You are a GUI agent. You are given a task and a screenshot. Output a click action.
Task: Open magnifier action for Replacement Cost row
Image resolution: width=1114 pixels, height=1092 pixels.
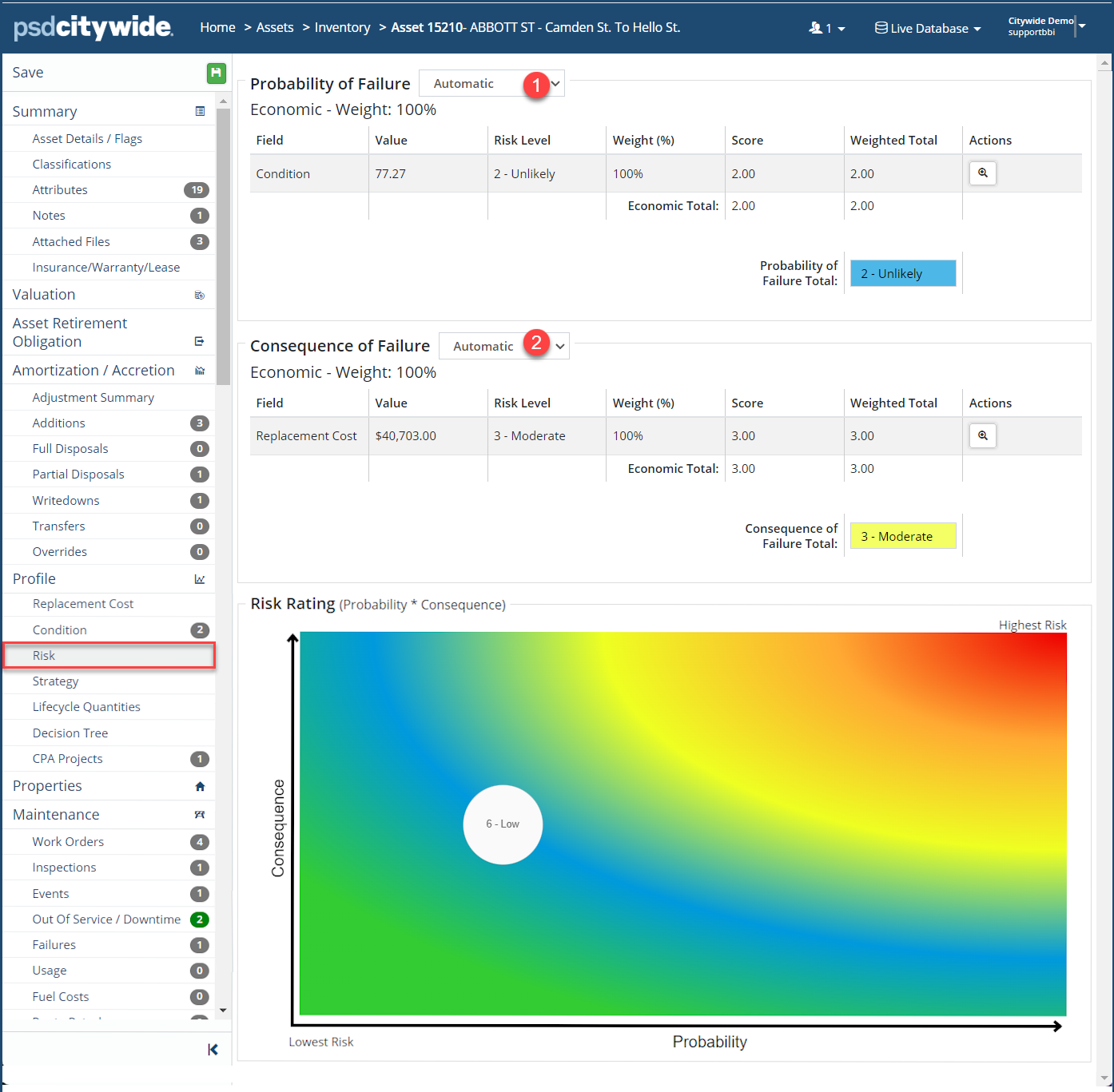point(982,436)
